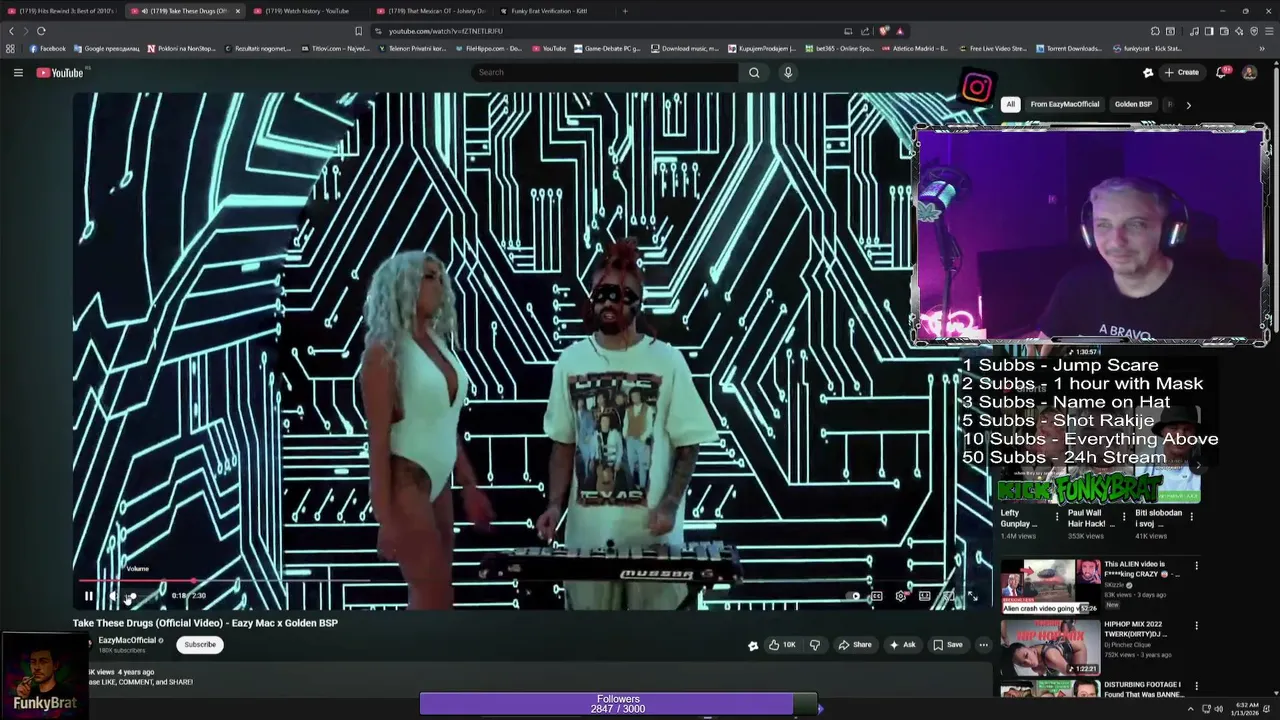Dislike the video with the thumbs-down
This screenshot has height=720, width=1280.
(x=815, y=645)
